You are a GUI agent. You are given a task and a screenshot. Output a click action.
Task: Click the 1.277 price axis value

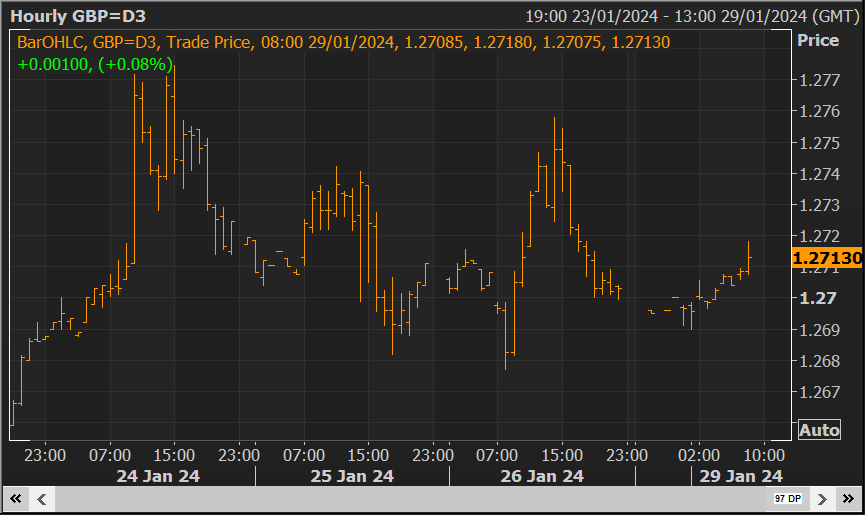point(819,81)
